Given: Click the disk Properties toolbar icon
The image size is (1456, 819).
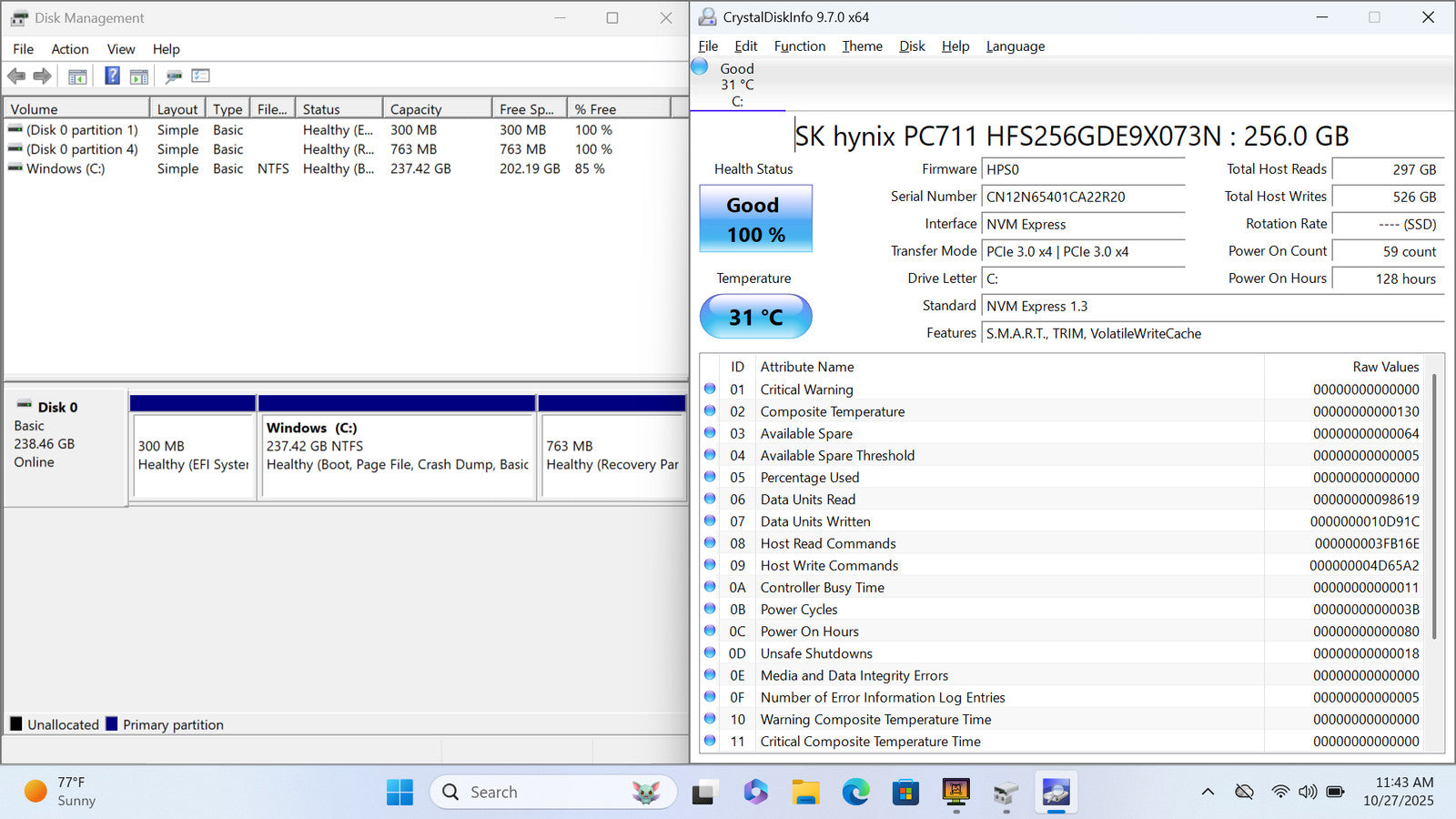Looking at the screenshot, I should coord(173,76).
